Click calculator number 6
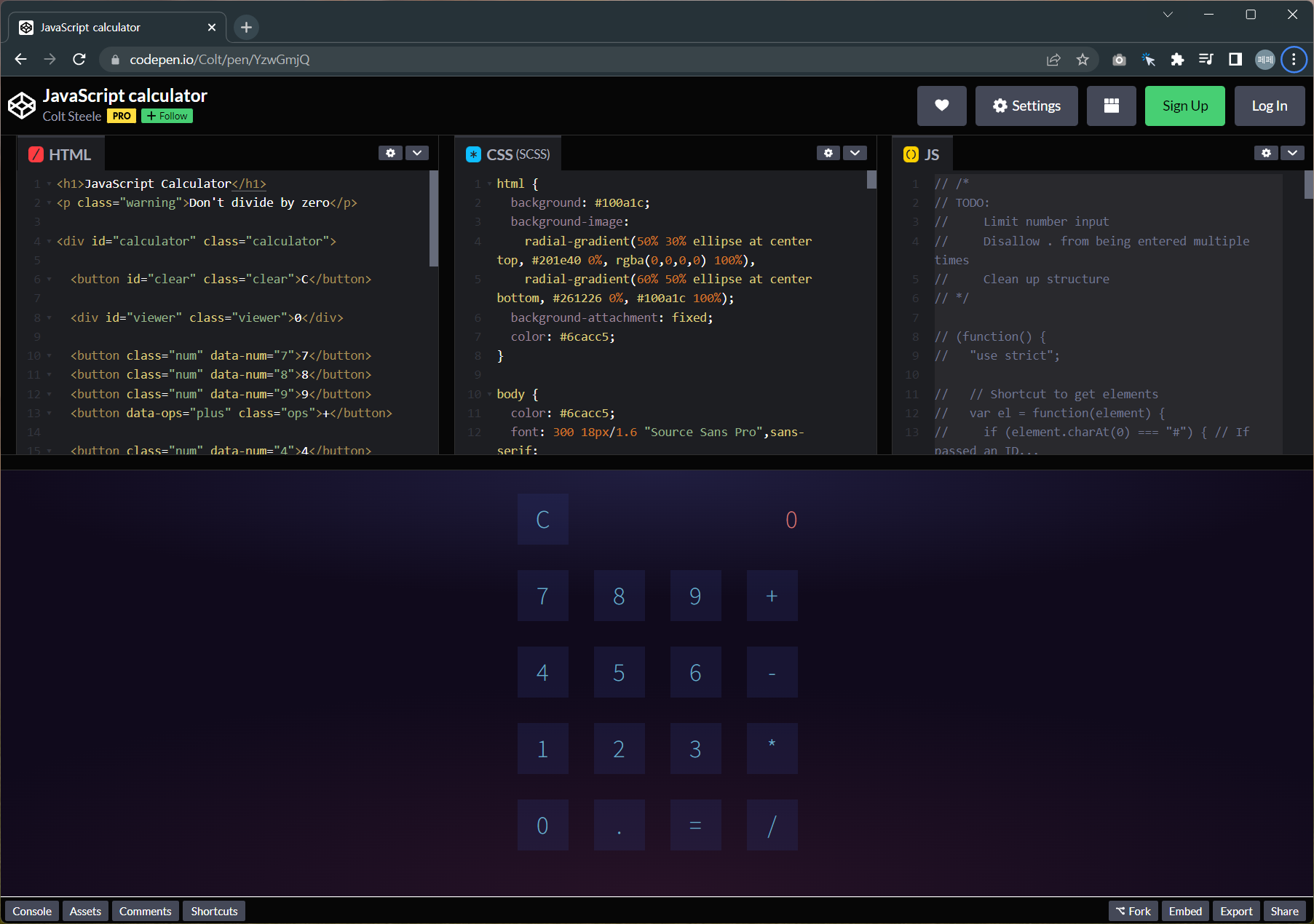Image resolution: width=1314 pixels, height=924 pixels. click(x=696, y=672)
